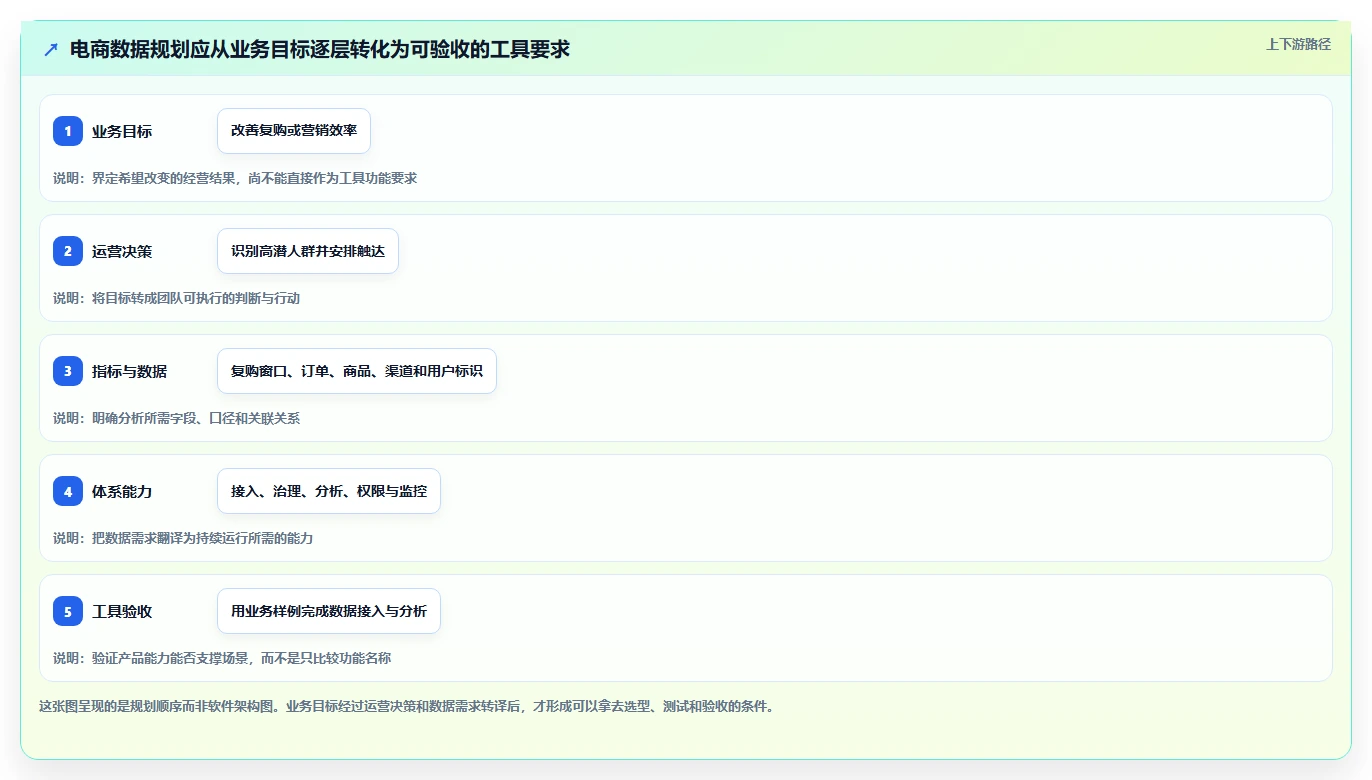Select the 复购窗口、订单、商品、渠道和用户标识 chip
This screenshot has width=1372, height=780.
point(357,371)
